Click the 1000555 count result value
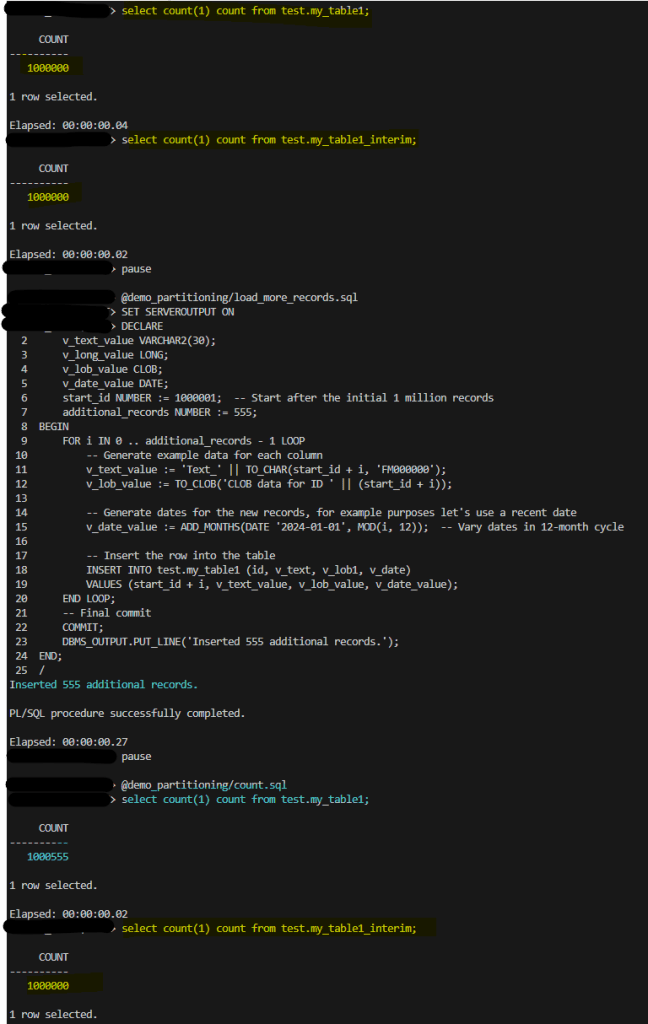The width and height of the screenshot is (648, 1024). 48,857
